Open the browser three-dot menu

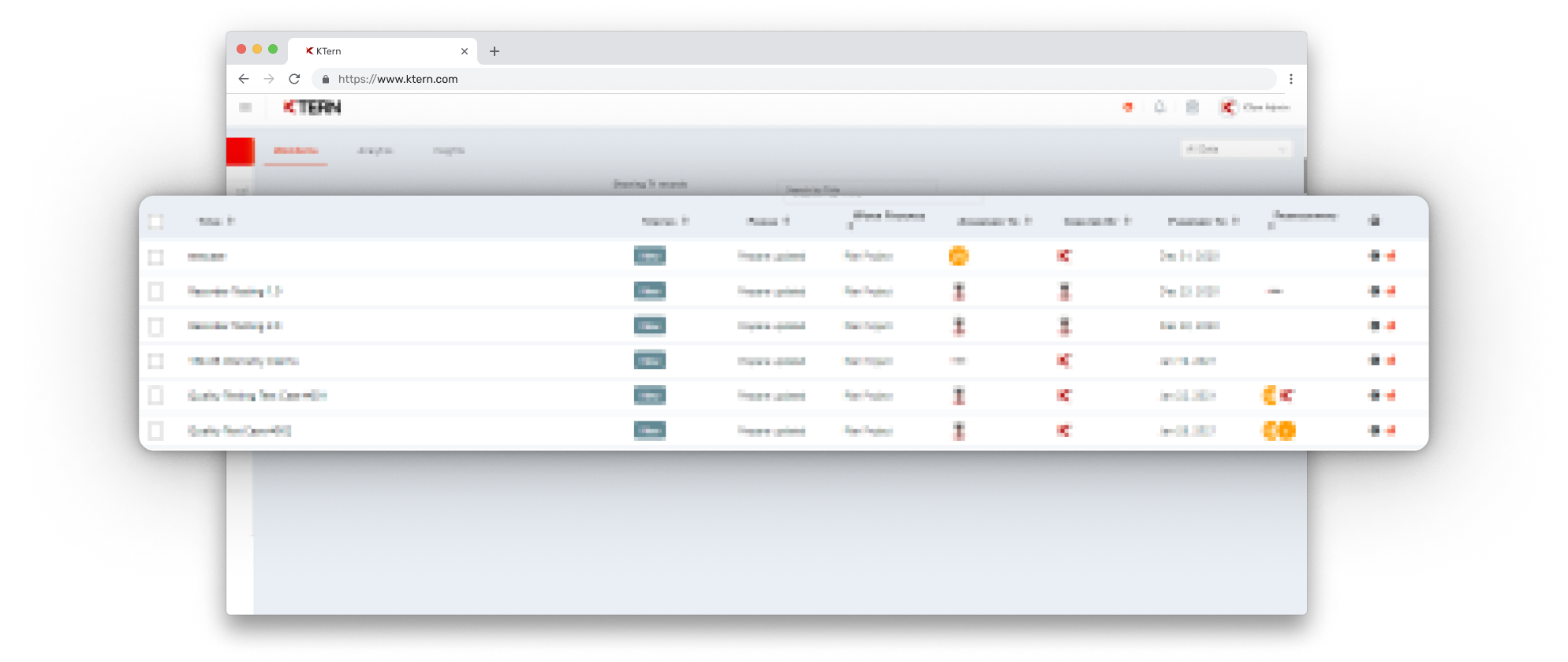click(1290, 79)
